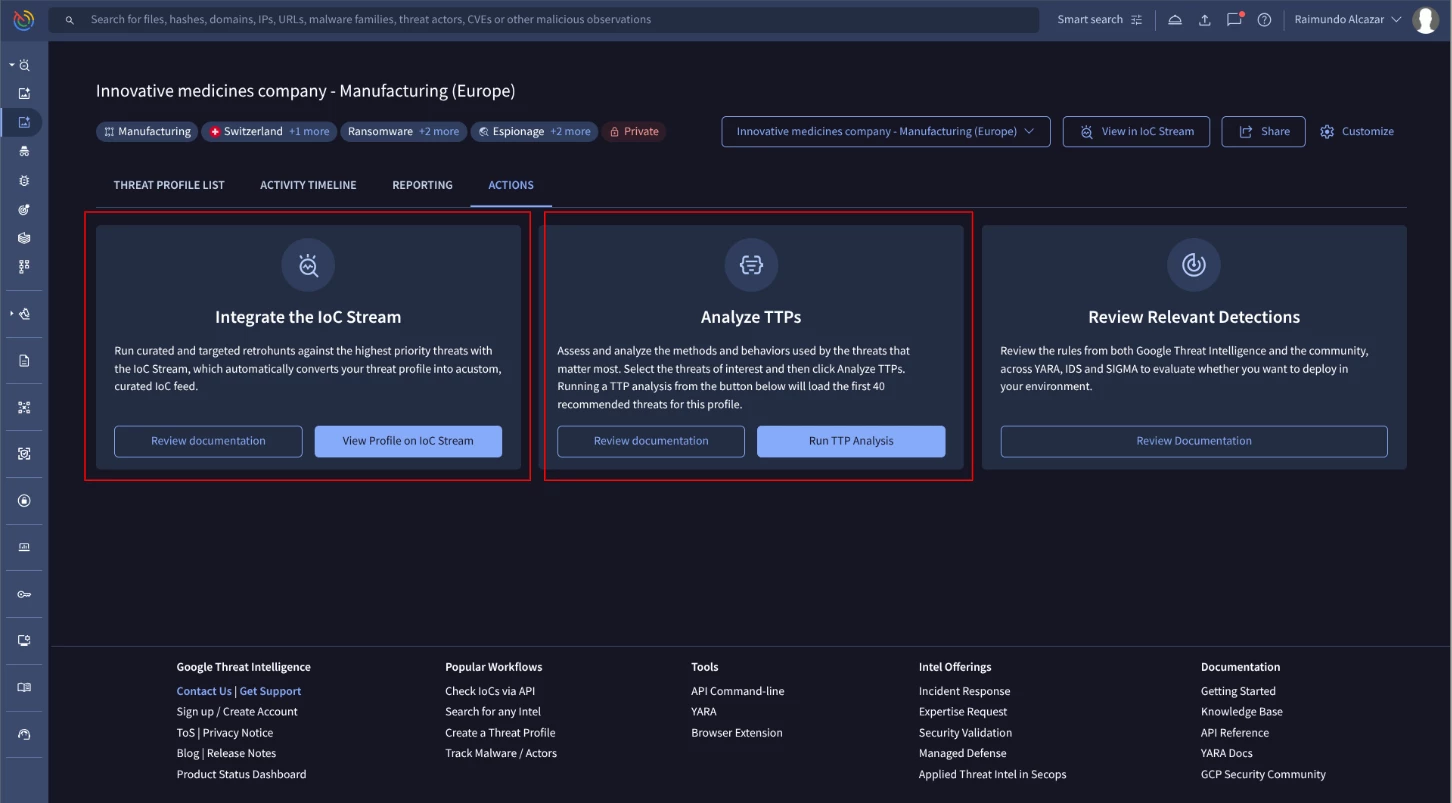Open the laptop chart sidebar icon

24,547
